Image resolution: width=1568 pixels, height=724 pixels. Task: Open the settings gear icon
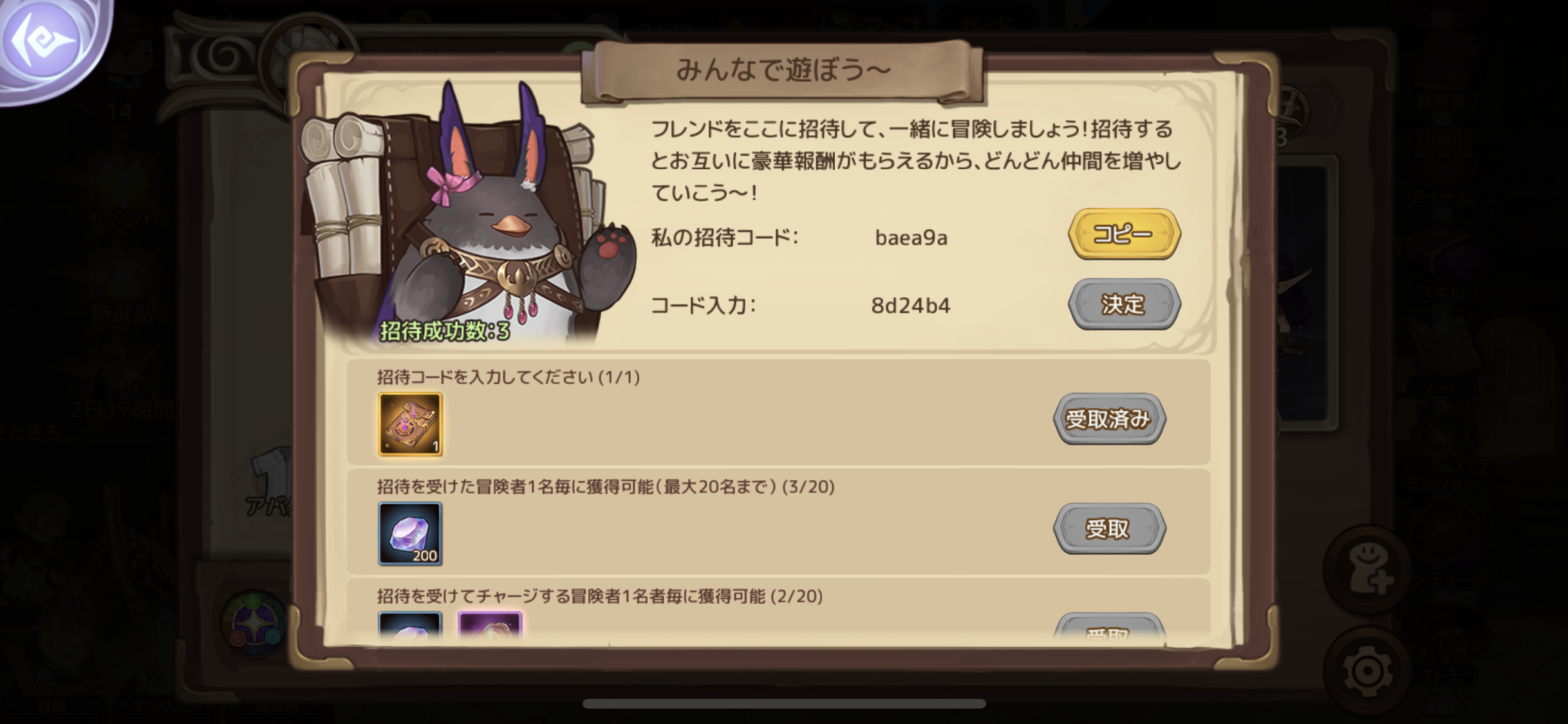pyautogui.click(x=1367, y=672)
